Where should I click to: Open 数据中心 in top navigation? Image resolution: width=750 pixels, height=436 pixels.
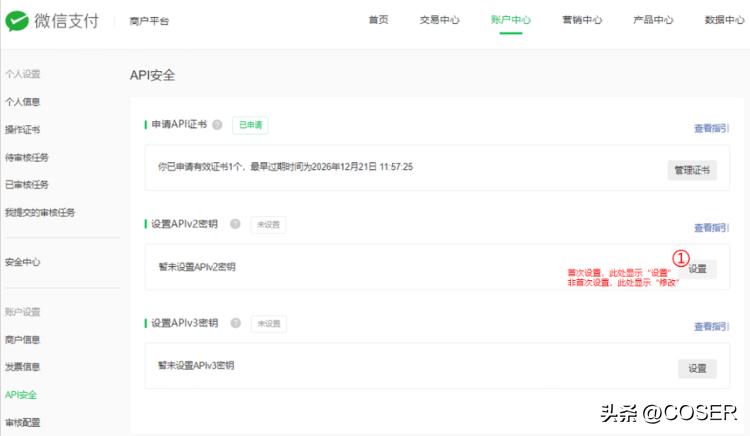click(724, 20)
